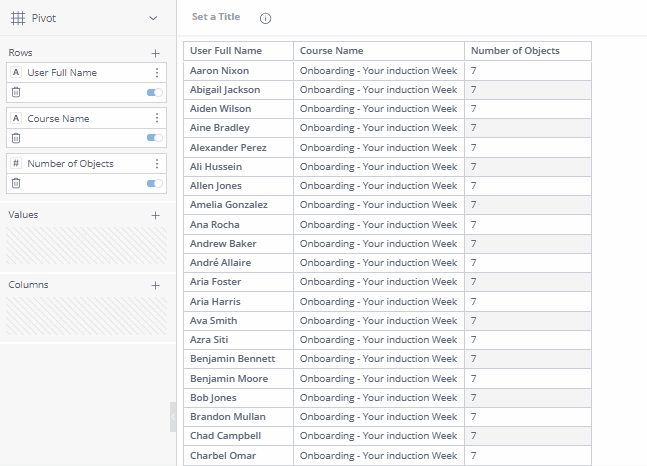This screenshot has width=647, height=466.
Task: Select the Ava Smith cell
Action: pyautogui.click(x=238, y=320)
